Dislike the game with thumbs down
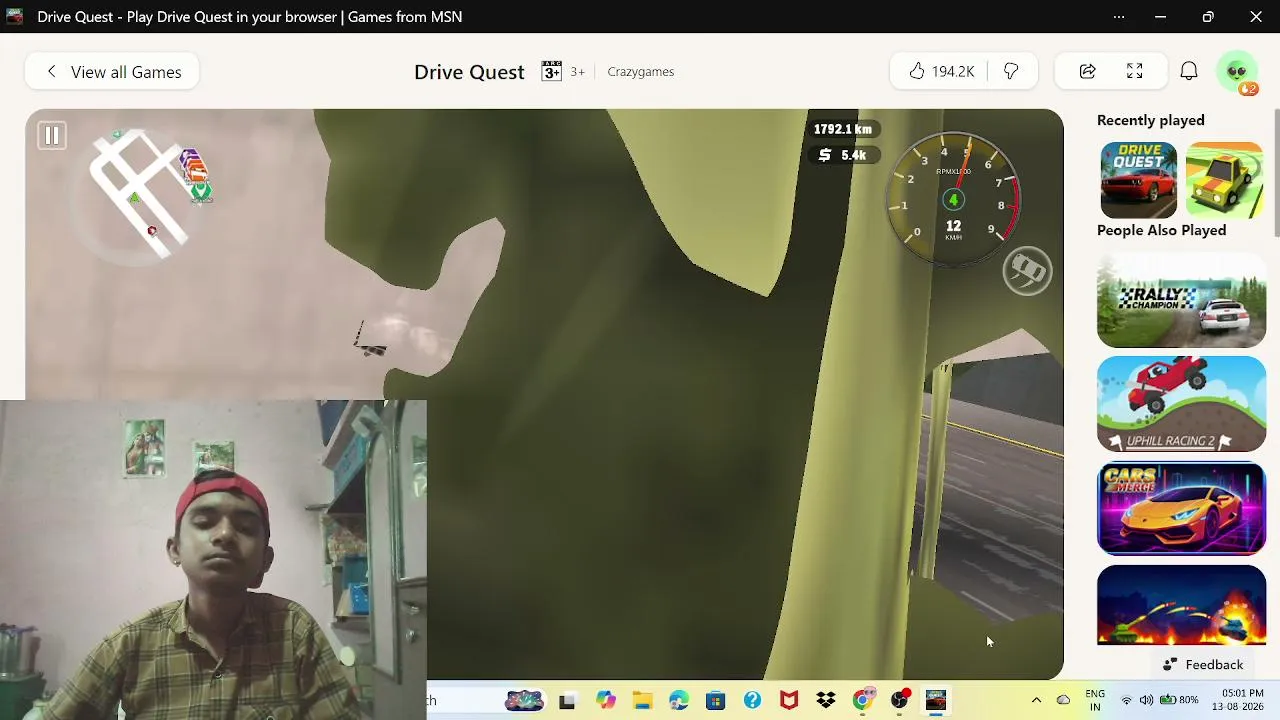Viewport: 1280px width, 720px height. coord(1011,71)
